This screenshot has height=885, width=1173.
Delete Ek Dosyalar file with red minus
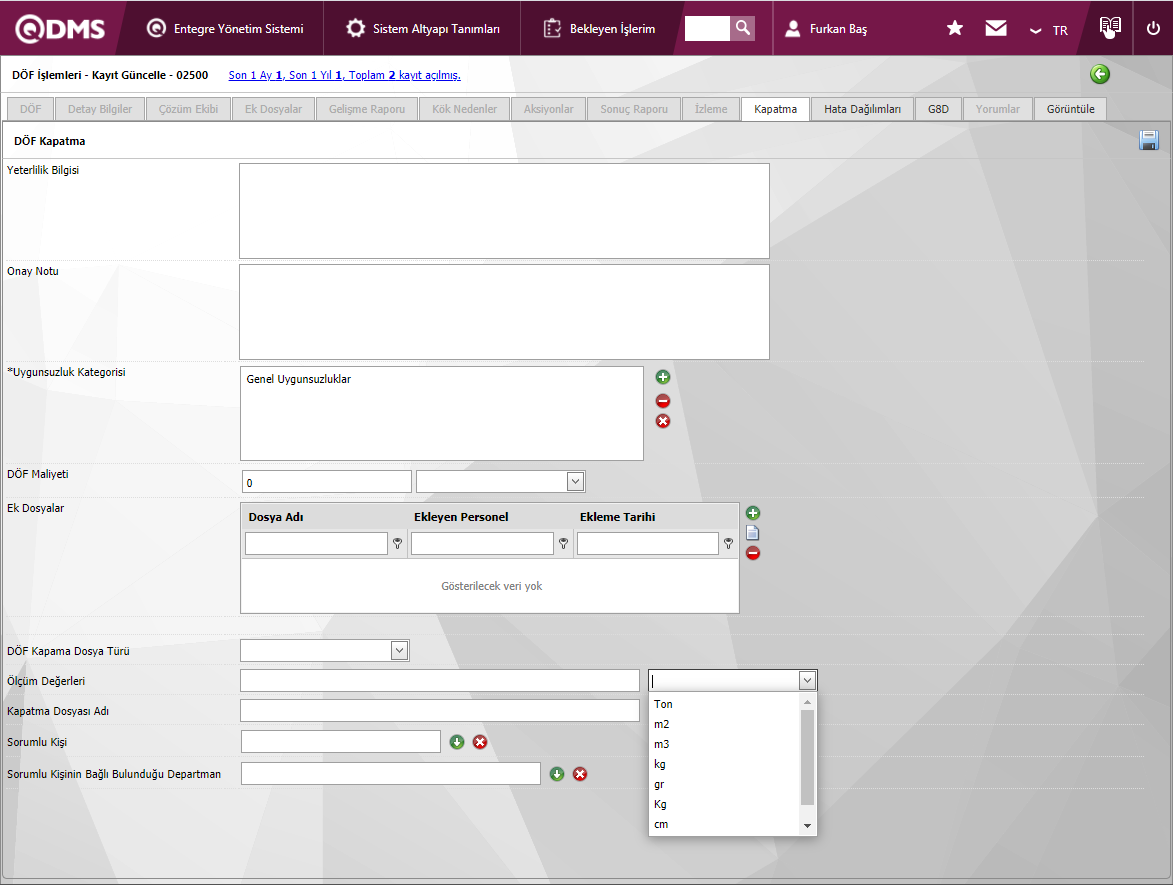(753, 553)
